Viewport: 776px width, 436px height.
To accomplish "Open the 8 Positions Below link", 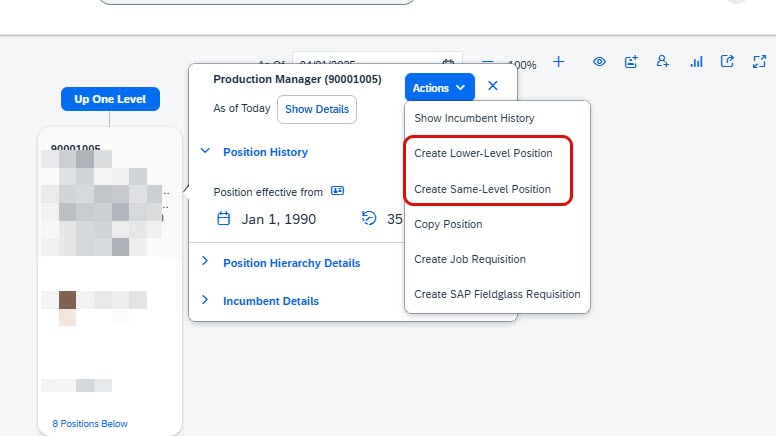I will coord(90,424).
